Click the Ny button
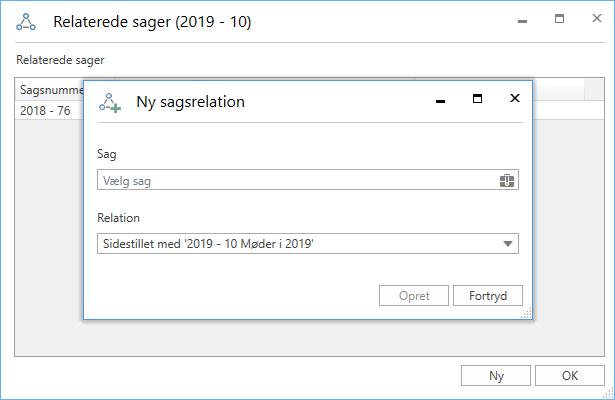This screenshot has height=400, width=615. [496, 376]
